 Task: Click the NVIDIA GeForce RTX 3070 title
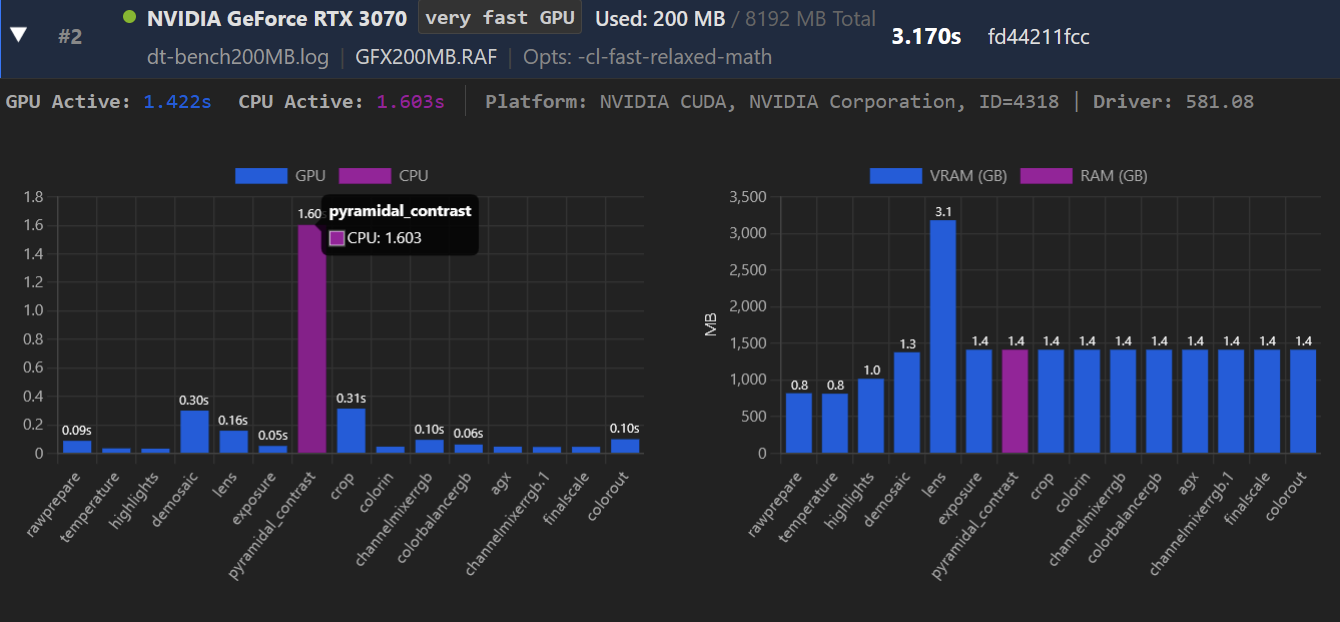coord(276,18)
